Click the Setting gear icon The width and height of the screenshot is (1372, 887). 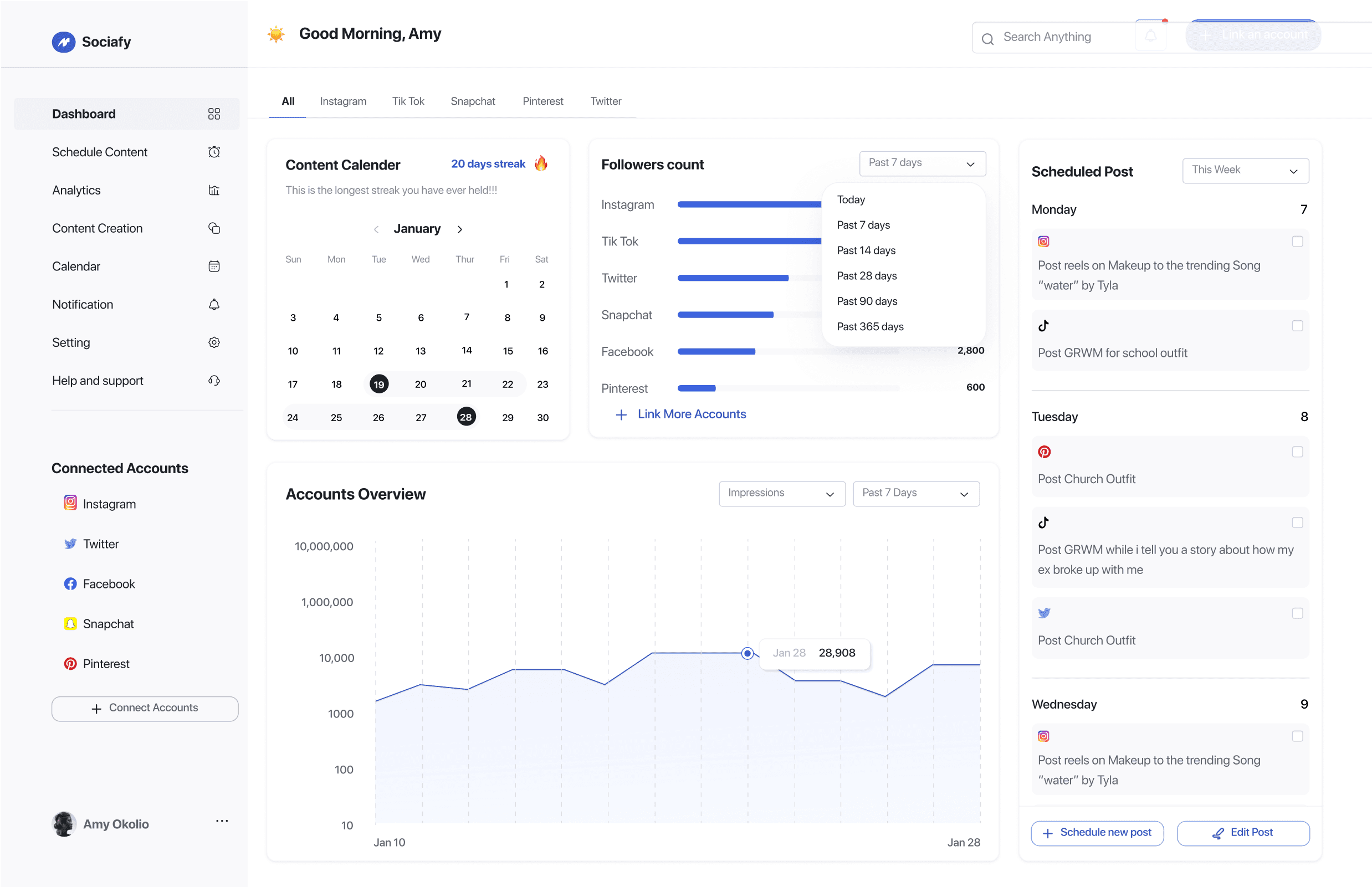point(214,343)
